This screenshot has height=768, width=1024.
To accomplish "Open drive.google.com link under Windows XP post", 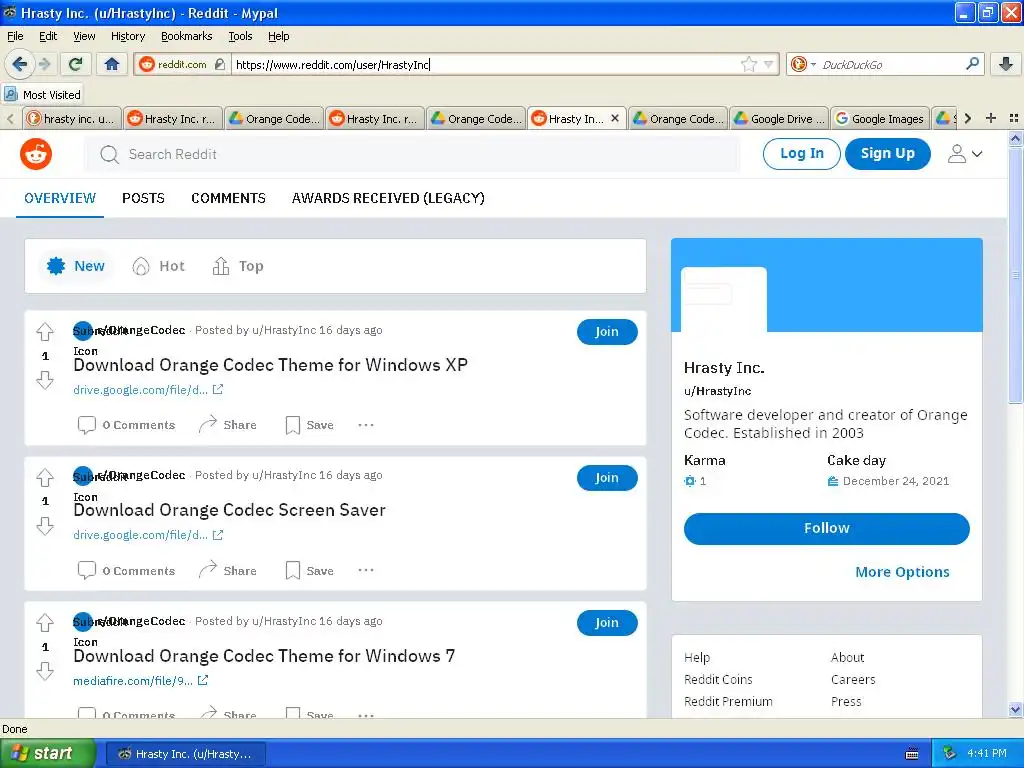I will tap(148, 390).
